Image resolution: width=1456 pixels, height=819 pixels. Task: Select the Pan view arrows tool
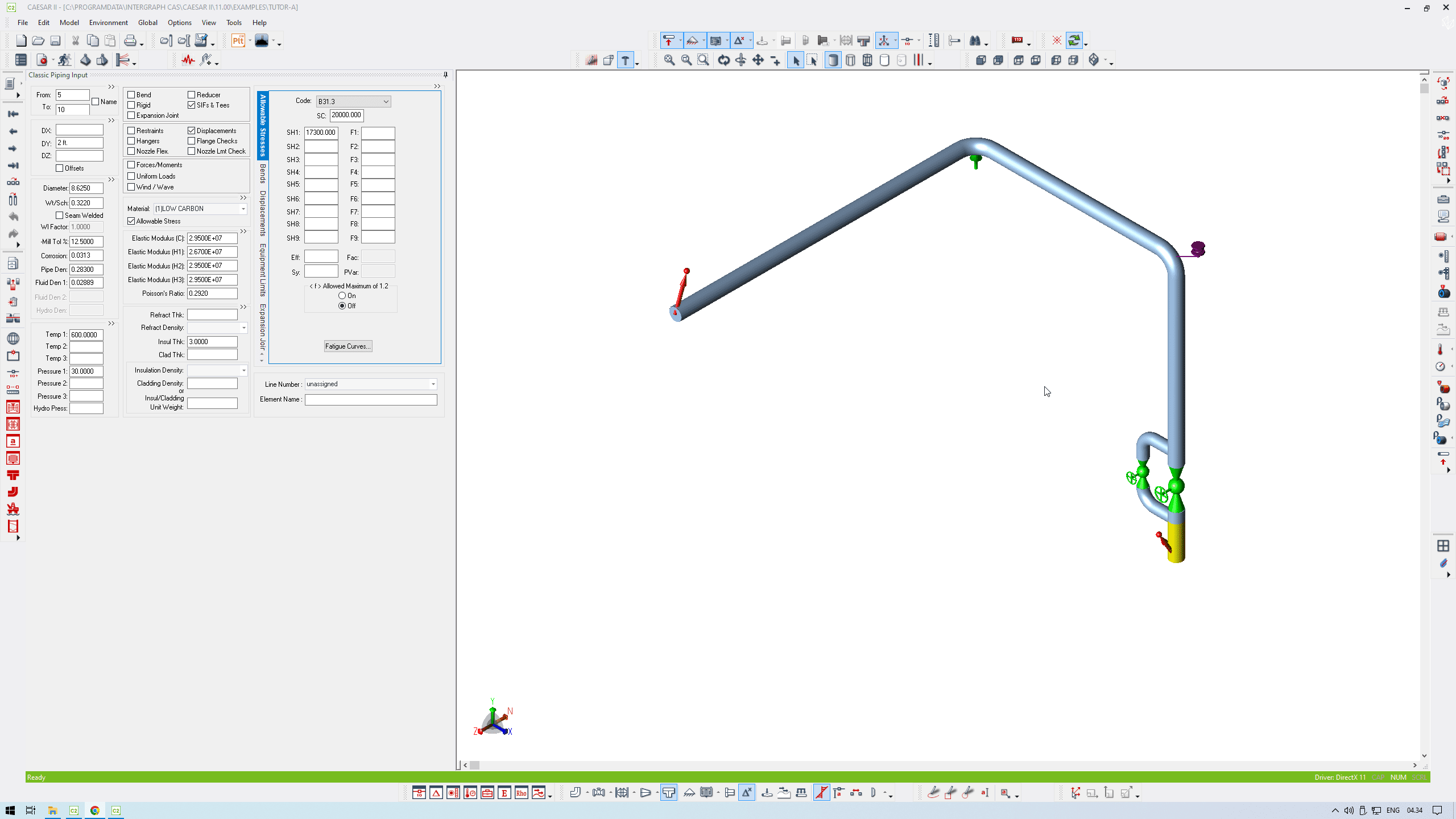pos(758,60)
